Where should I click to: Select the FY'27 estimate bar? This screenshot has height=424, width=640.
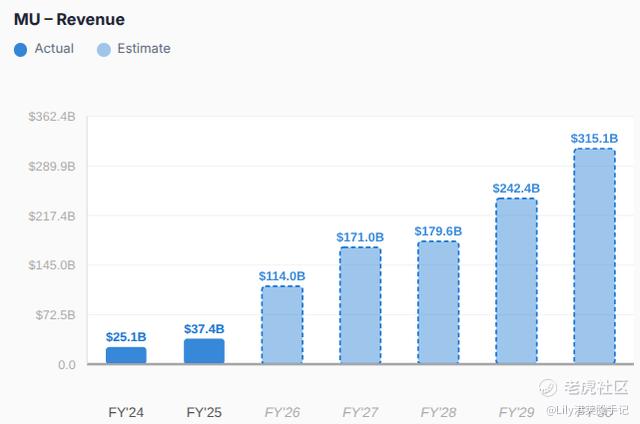360,305
